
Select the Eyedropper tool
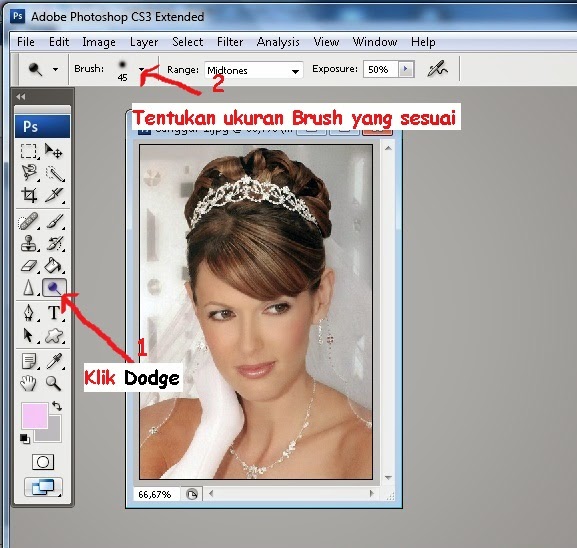coord(54,361)
